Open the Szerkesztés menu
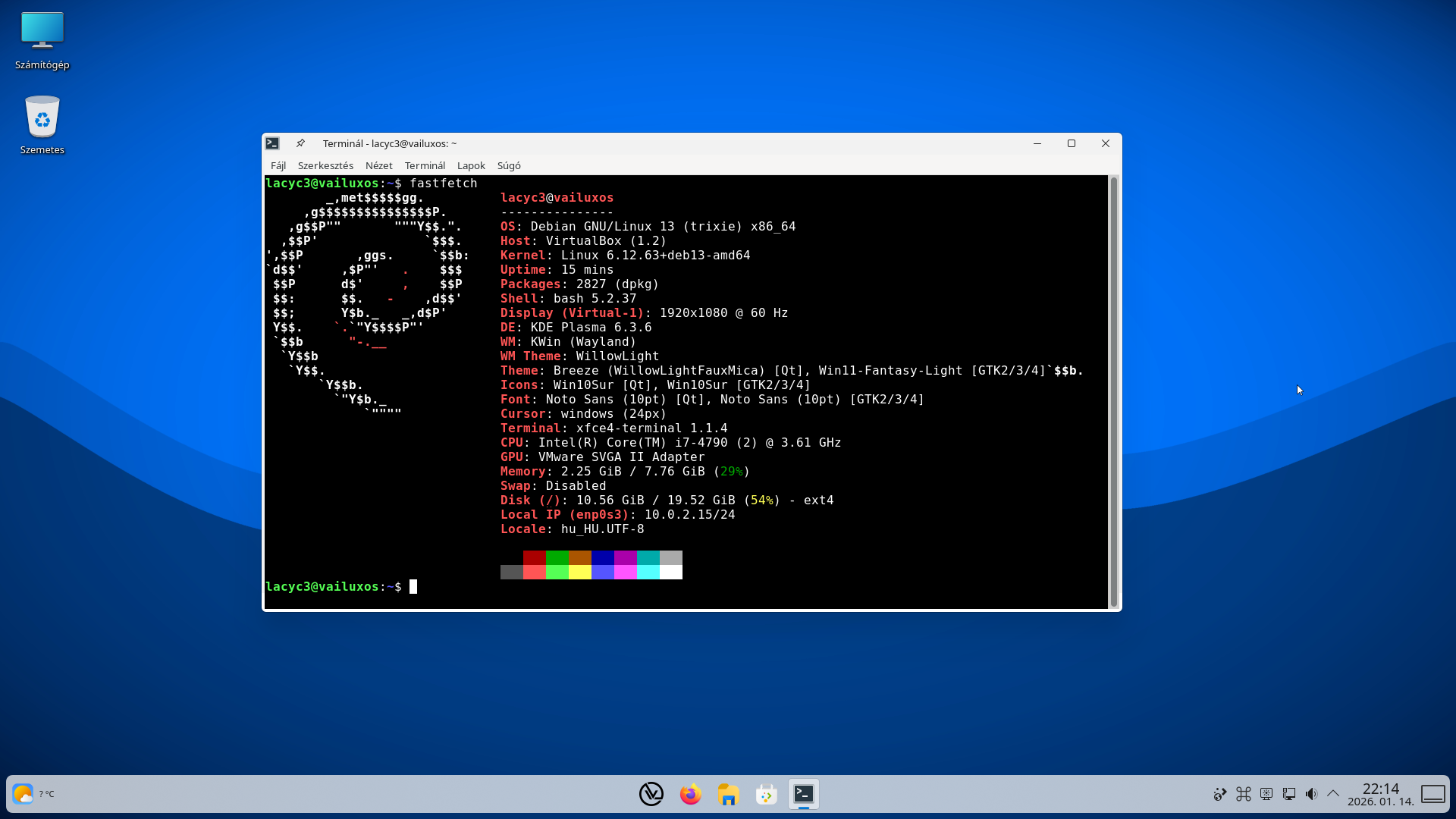 point(325,165)
